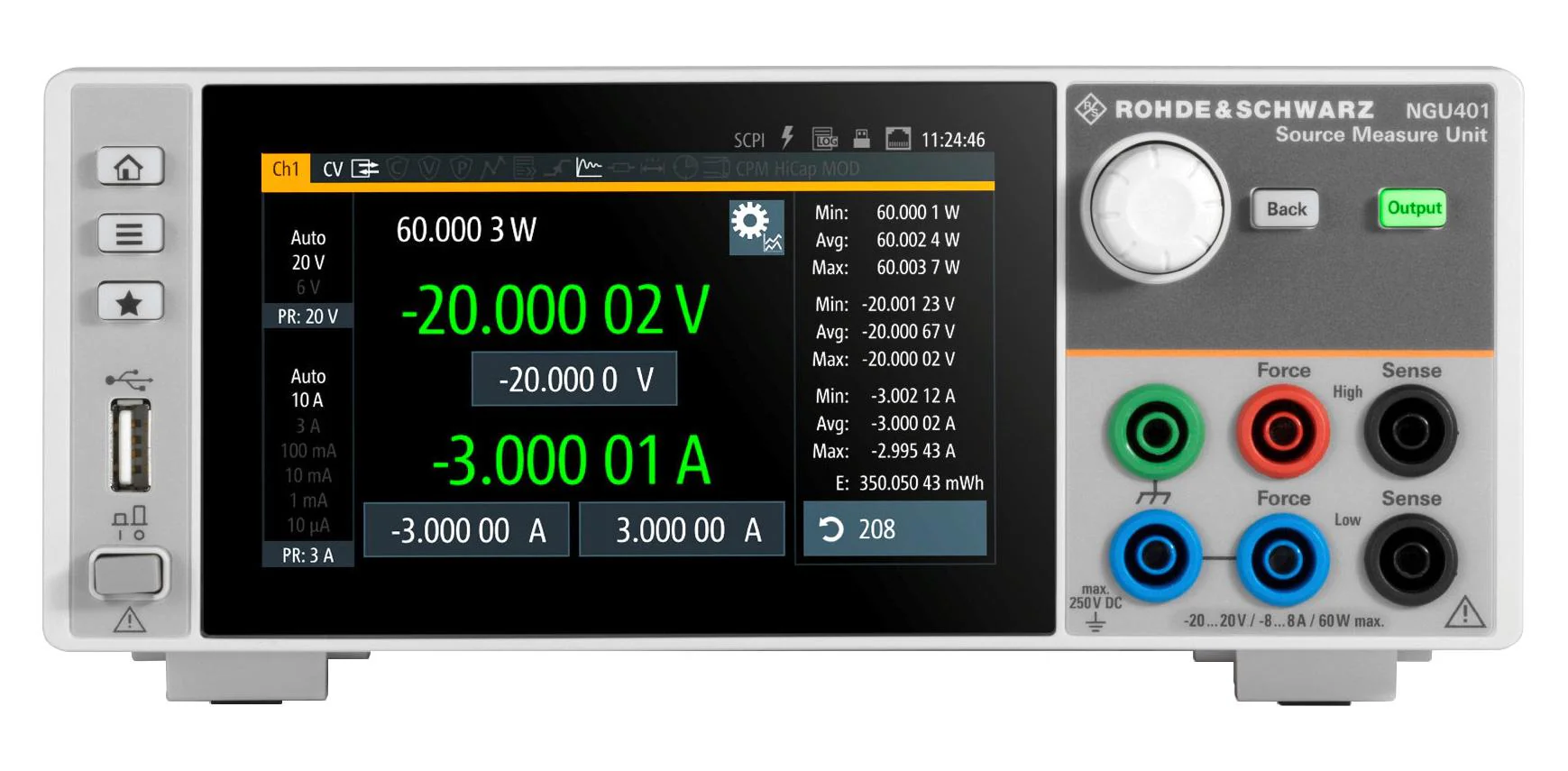Tap the USB stick status icon
The height and width of the screenshot is (771, 1568).
pyautogui.click(x=862, y=138)
